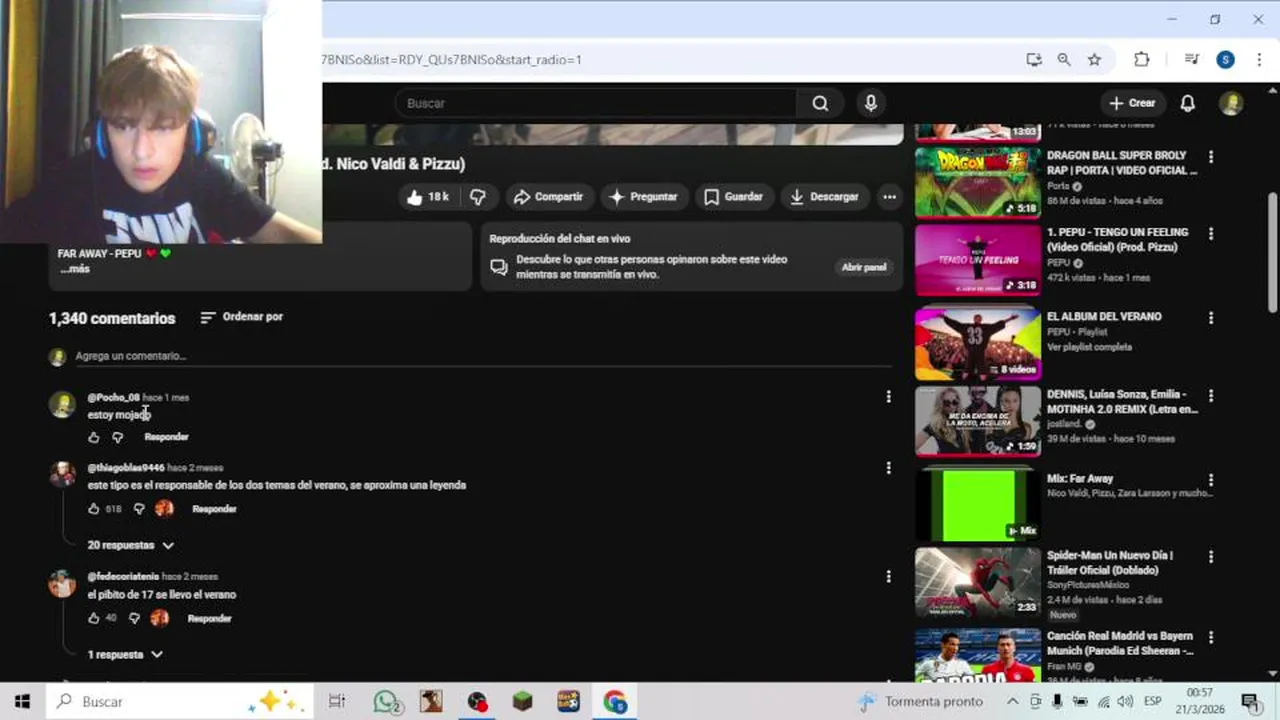The width and height of the screenshot is (1280, 720).
Task: Dislike the @Pocho_08 comment
Action: point(117,437)
